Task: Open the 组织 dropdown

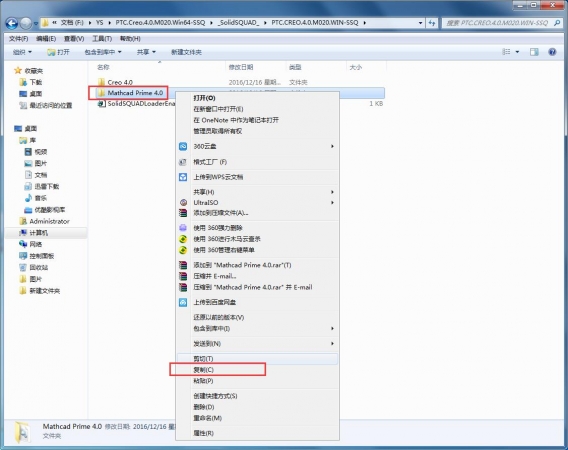Action: pos(22,52)
